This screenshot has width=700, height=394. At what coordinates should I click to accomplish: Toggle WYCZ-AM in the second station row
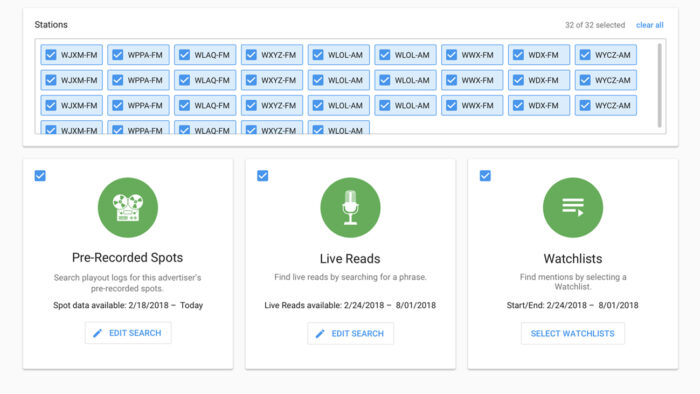click(x=606, y=80)
